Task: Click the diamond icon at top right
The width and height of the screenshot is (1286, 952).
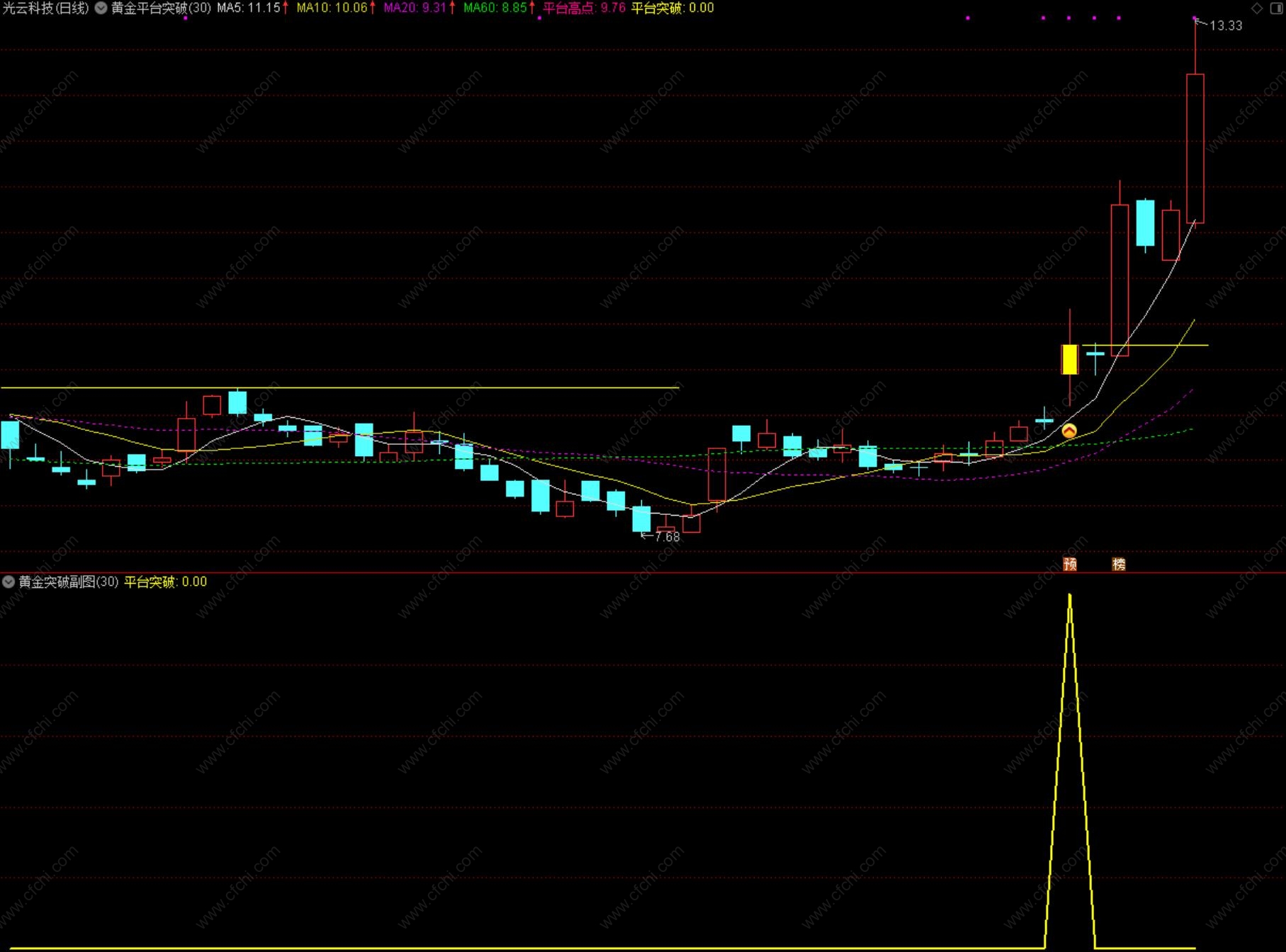Action: [1257, 8]
